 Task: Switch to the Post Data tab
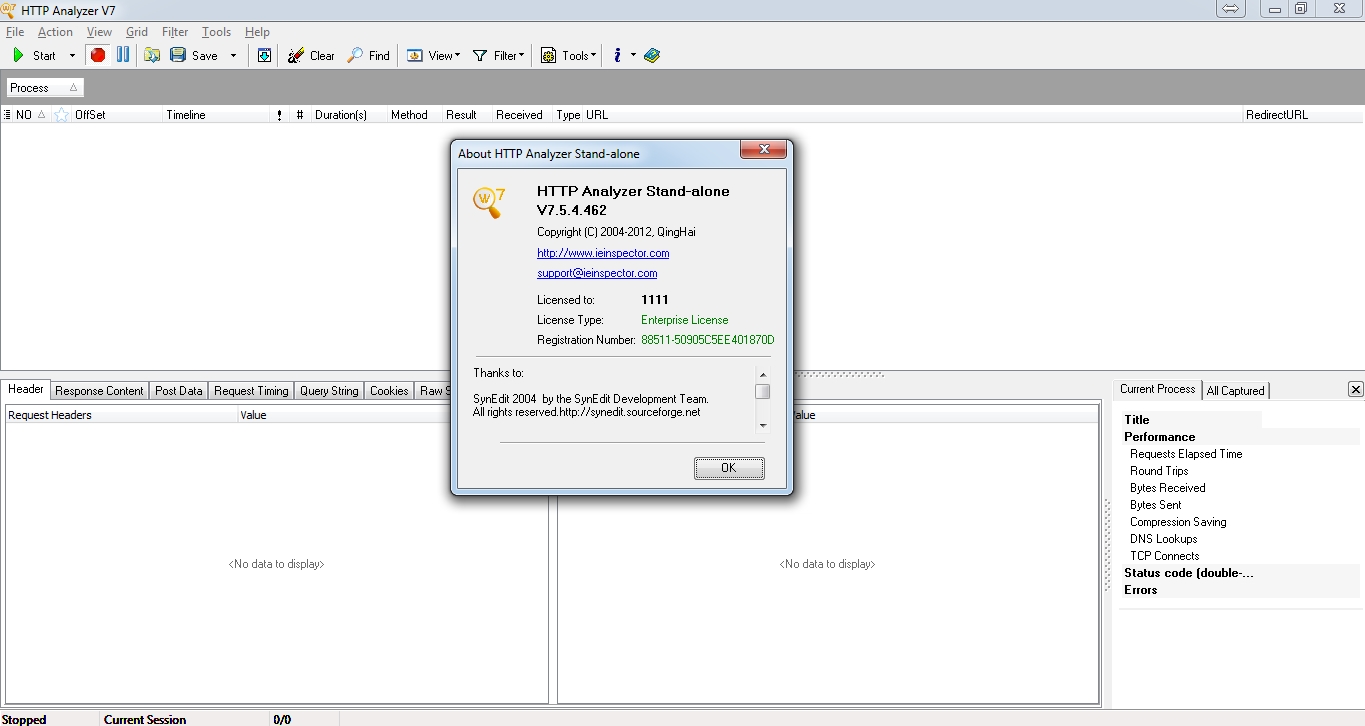179,391
